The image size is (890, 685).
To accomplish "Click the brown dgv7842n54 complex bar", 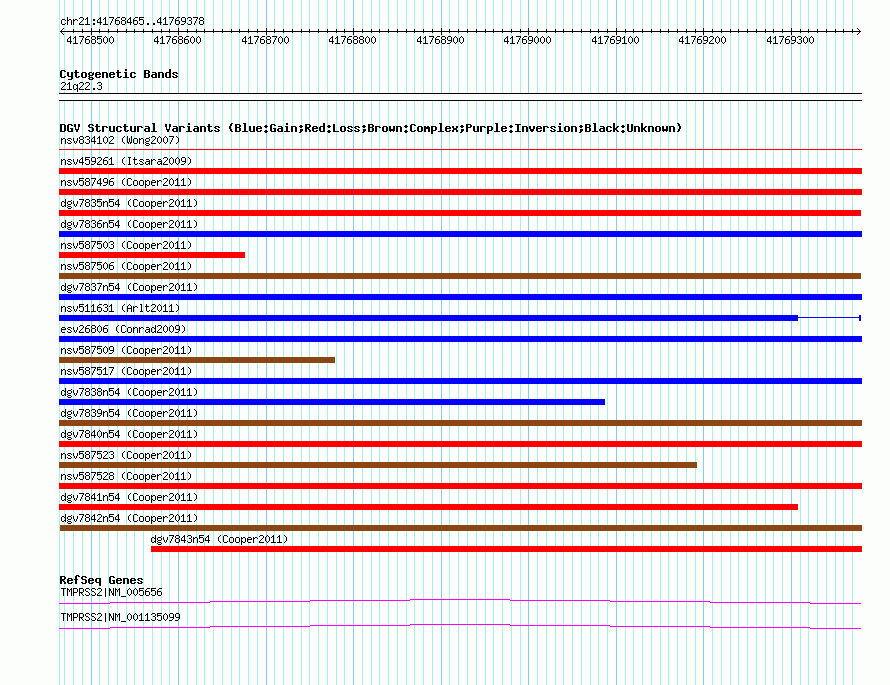I will 460,528.
